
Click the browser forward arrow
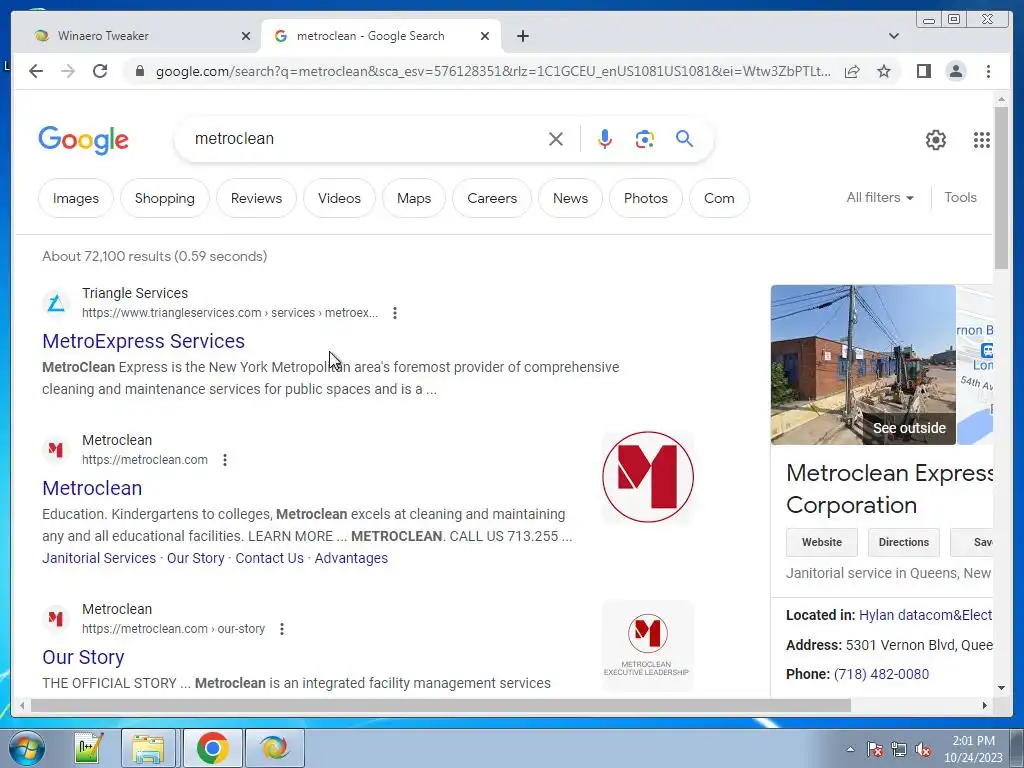tap(68, 71)
